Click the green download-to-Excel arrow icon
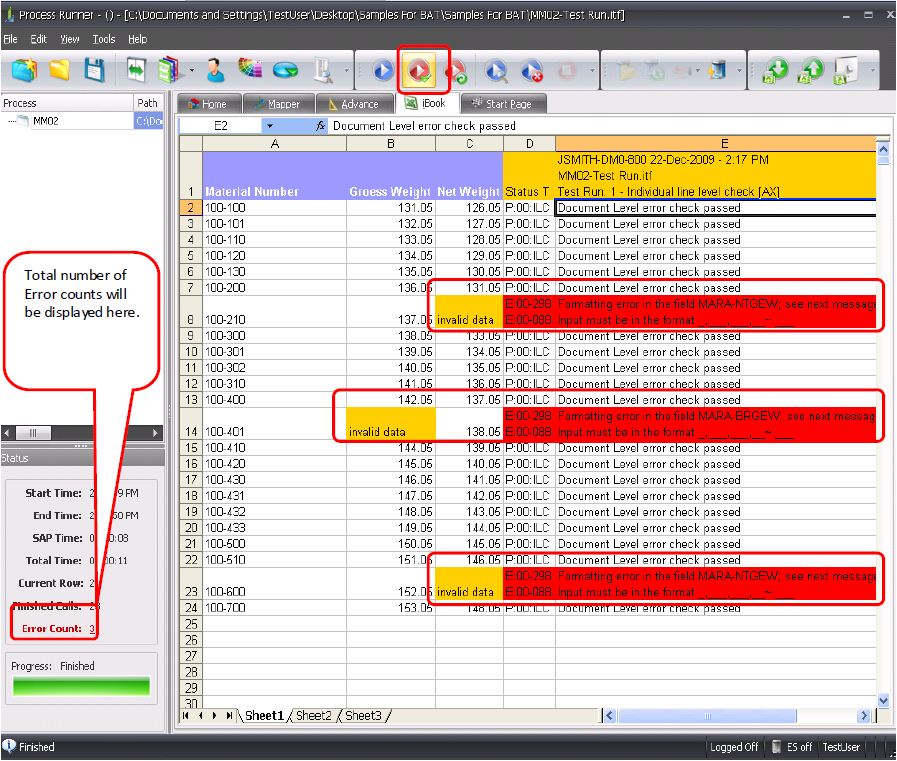This screenshot has width=897, height=761. click(776, 70)
